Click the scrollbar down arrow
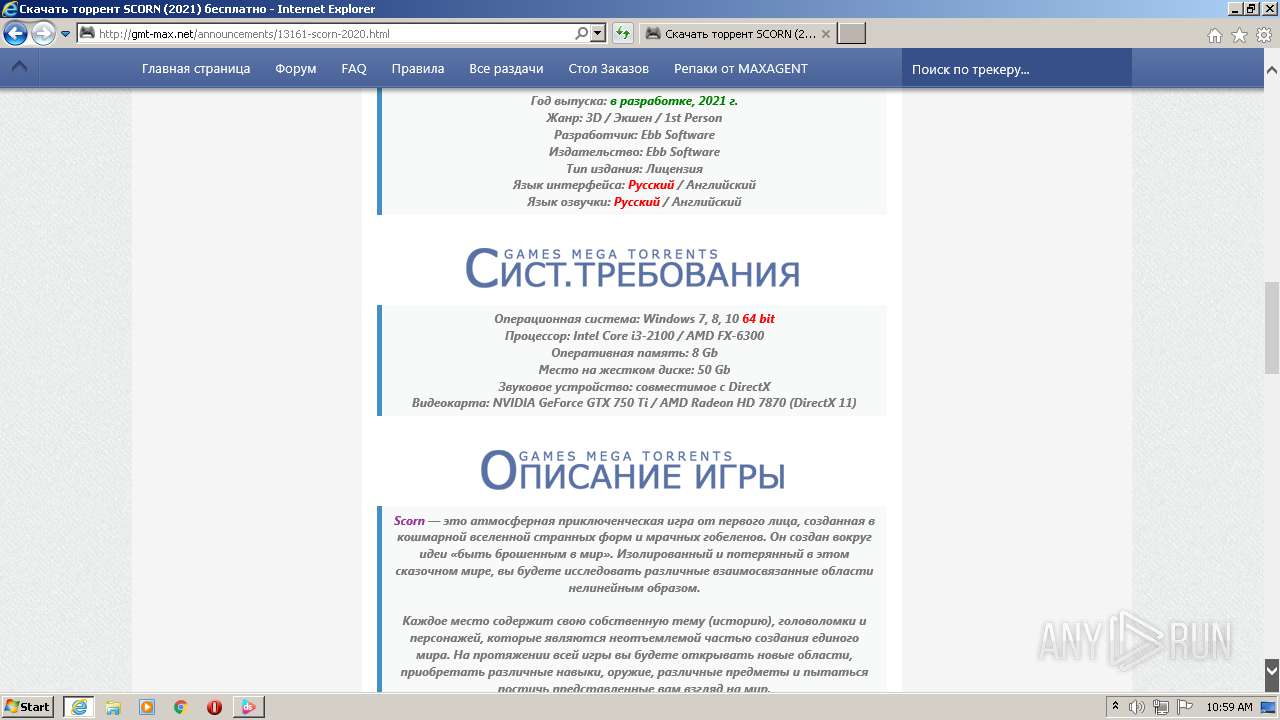Viewport: 1280px width, 720px height. (x=1272, y=670)
